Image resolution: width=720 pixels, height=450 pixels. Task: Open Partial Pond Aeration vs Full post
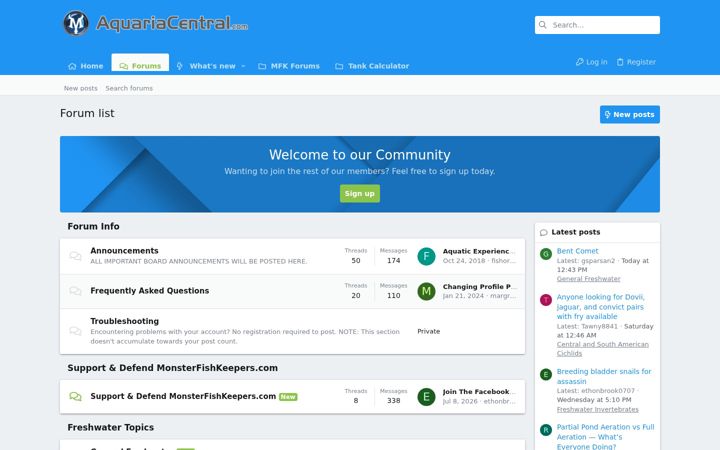(605, 437)
